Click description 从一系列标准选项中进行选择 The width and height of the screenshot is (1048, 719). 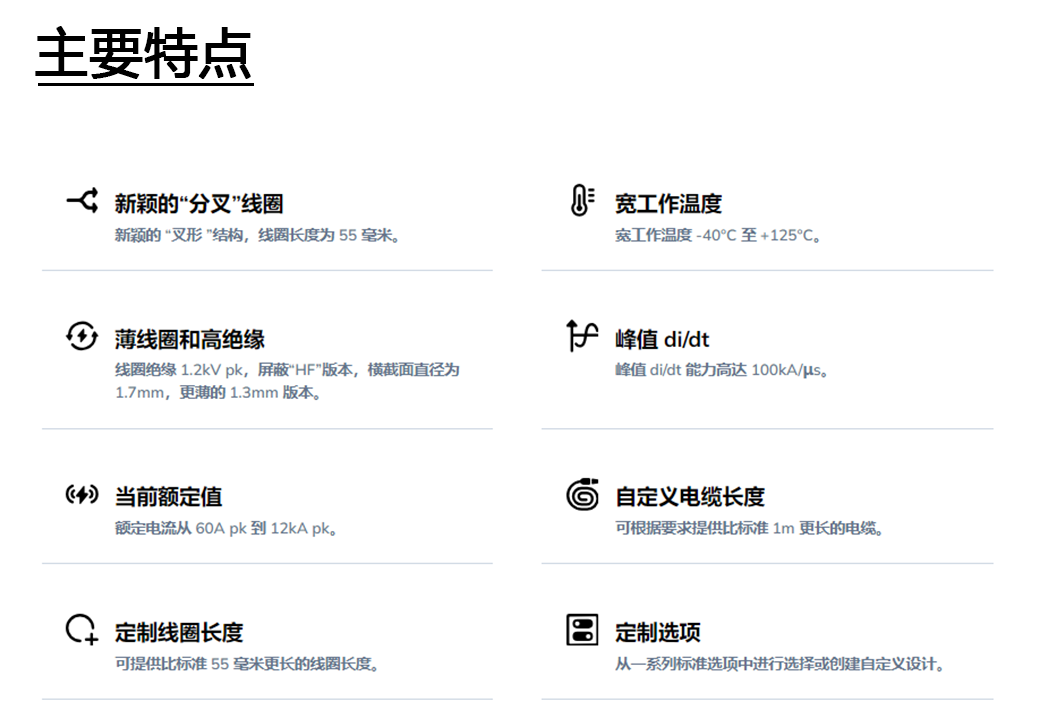tap(780, 664)
